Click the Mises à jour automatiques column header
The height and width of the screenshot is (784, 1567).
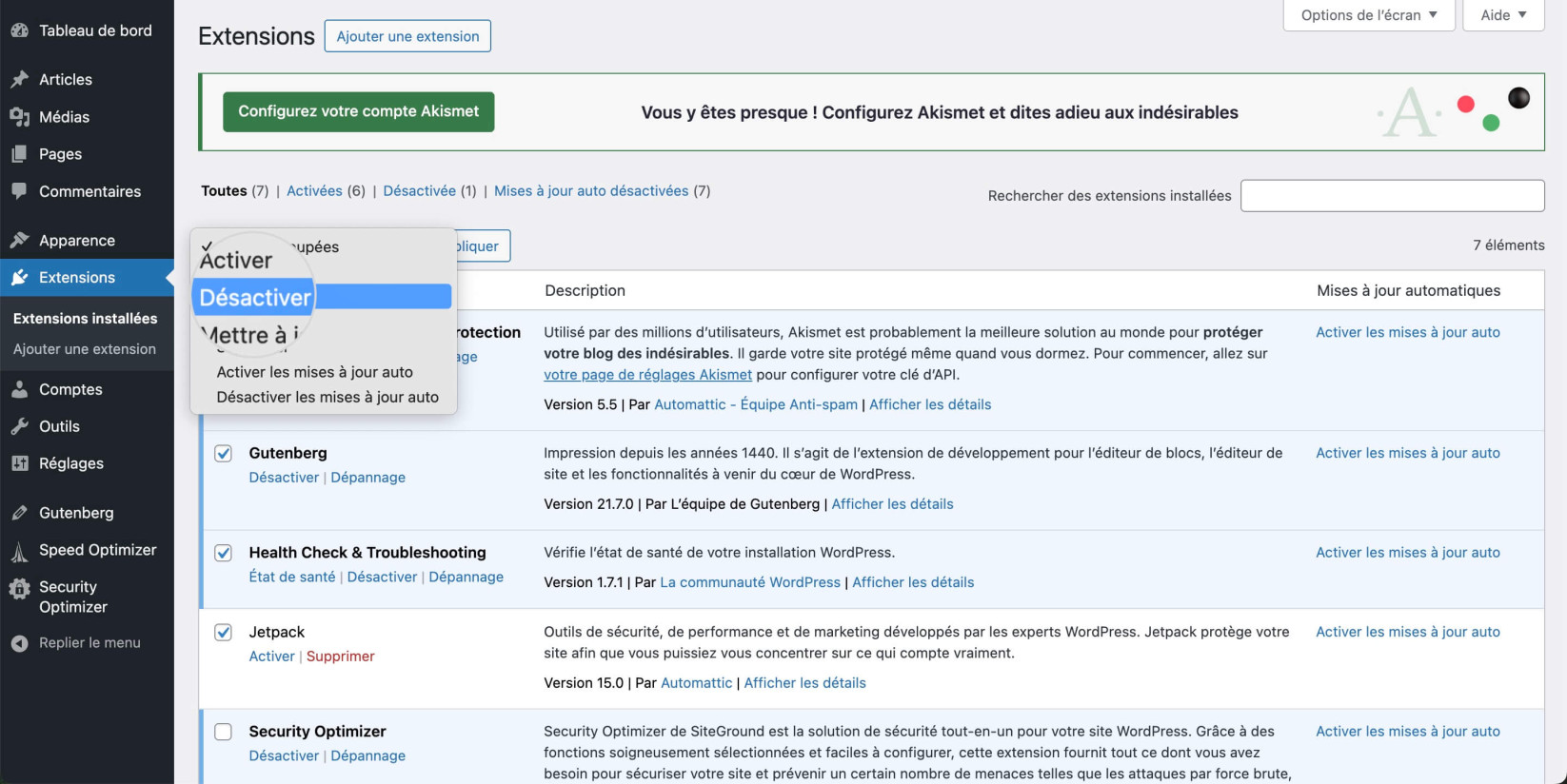(x=1408, y=290)
